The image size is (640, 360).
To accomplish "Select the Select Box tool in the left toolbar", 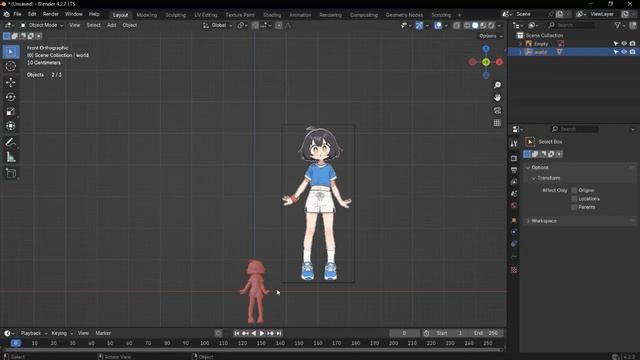I will pos(11,52).
